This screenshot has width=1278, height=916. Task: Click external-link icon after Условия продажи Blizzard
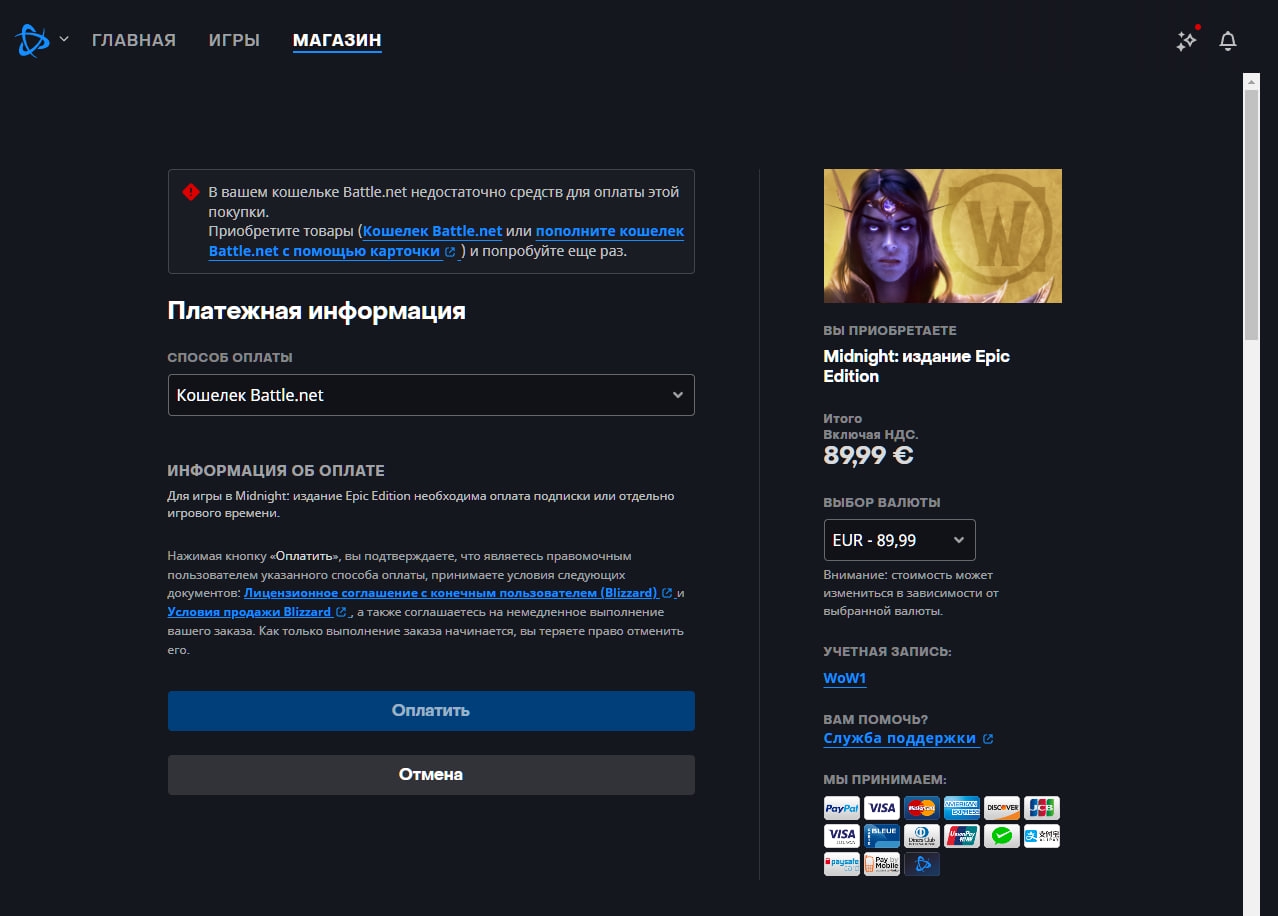point(341,613)
